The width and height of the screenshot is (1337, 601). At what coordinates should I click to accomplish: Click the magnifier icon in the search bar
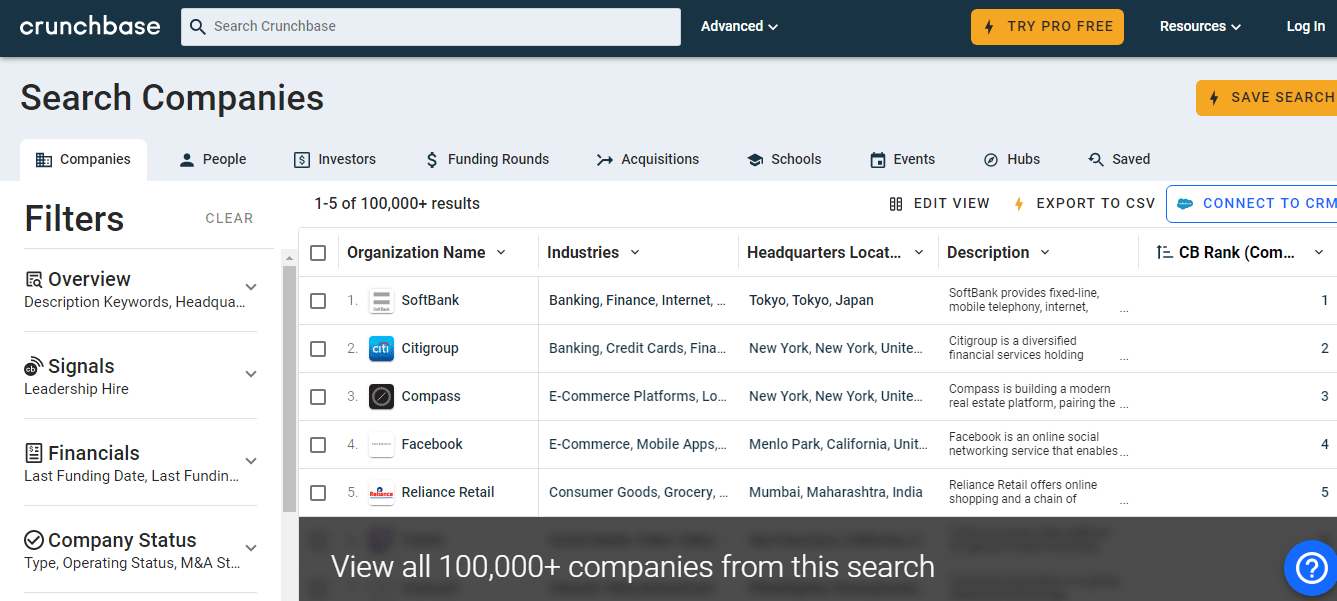pos(197,27)
